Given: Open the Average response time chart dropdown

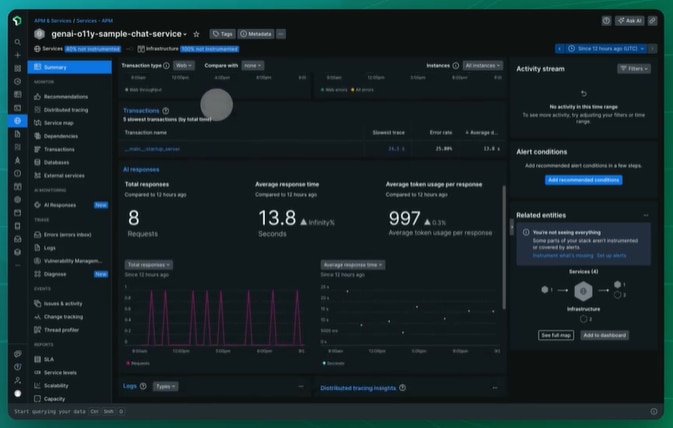Looking at the screenshot, I should [x=353, y=265].
